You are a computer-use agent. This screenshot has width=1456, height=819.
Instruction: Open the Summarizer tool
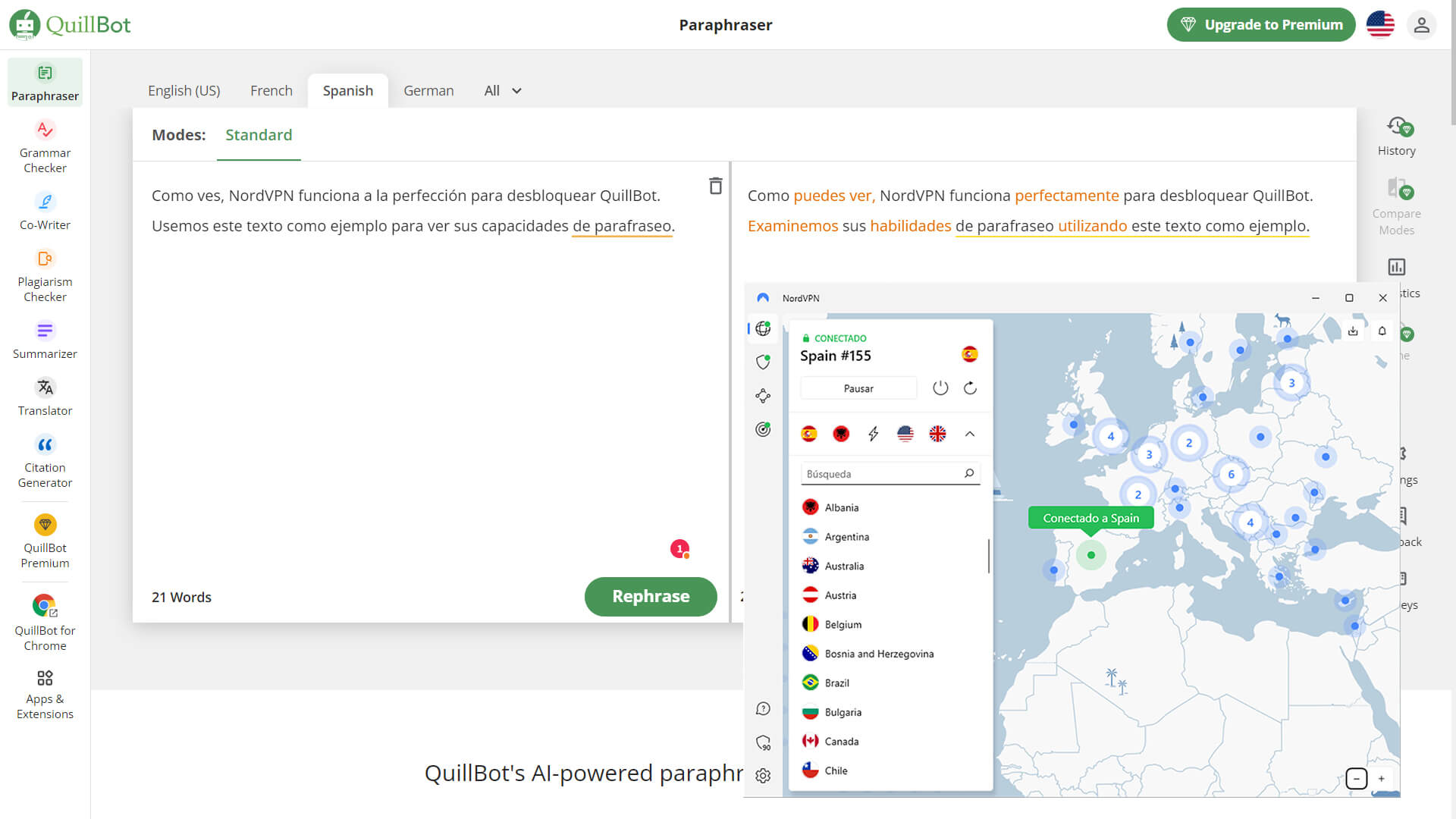tap(45, 340)
